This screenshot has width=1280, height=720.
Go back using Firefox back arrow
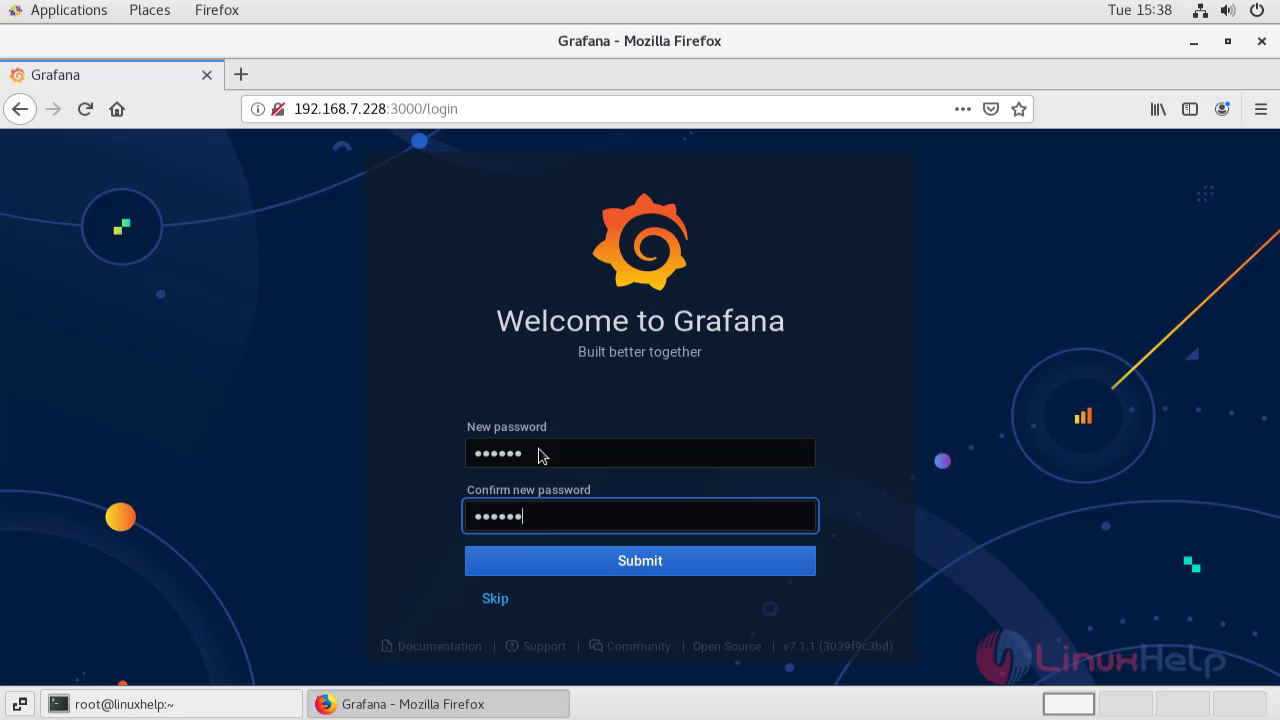tap(20, 109)
